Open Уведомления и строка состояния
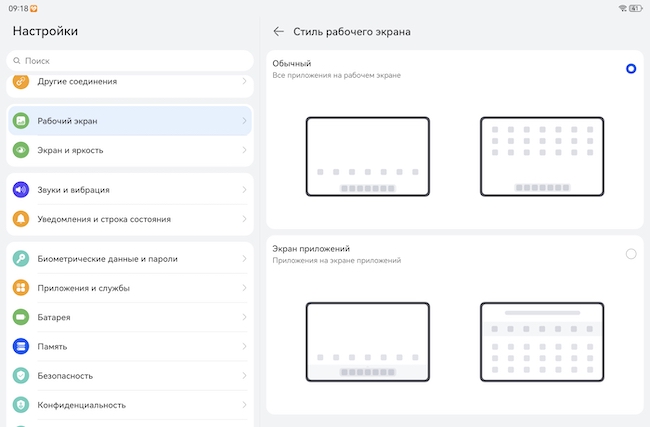The width and height of the screenshot is (650, 427). click(x=130, y=219)
